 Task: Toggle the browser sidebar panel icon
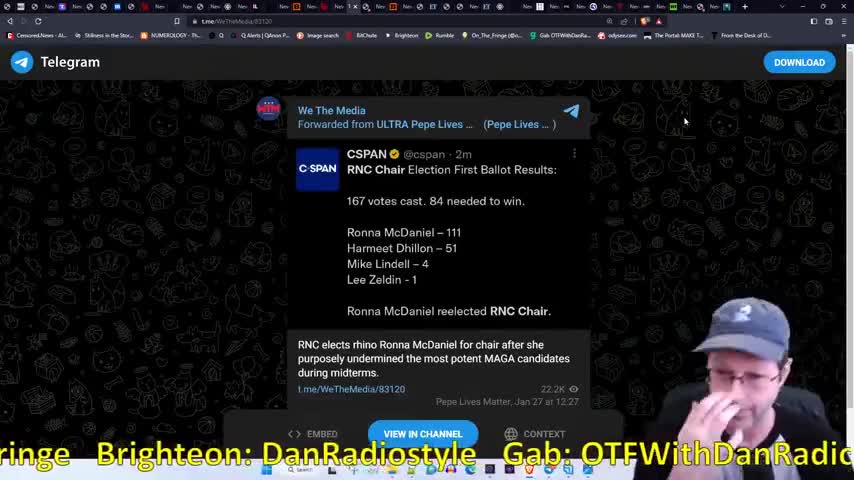click(814, 21)
